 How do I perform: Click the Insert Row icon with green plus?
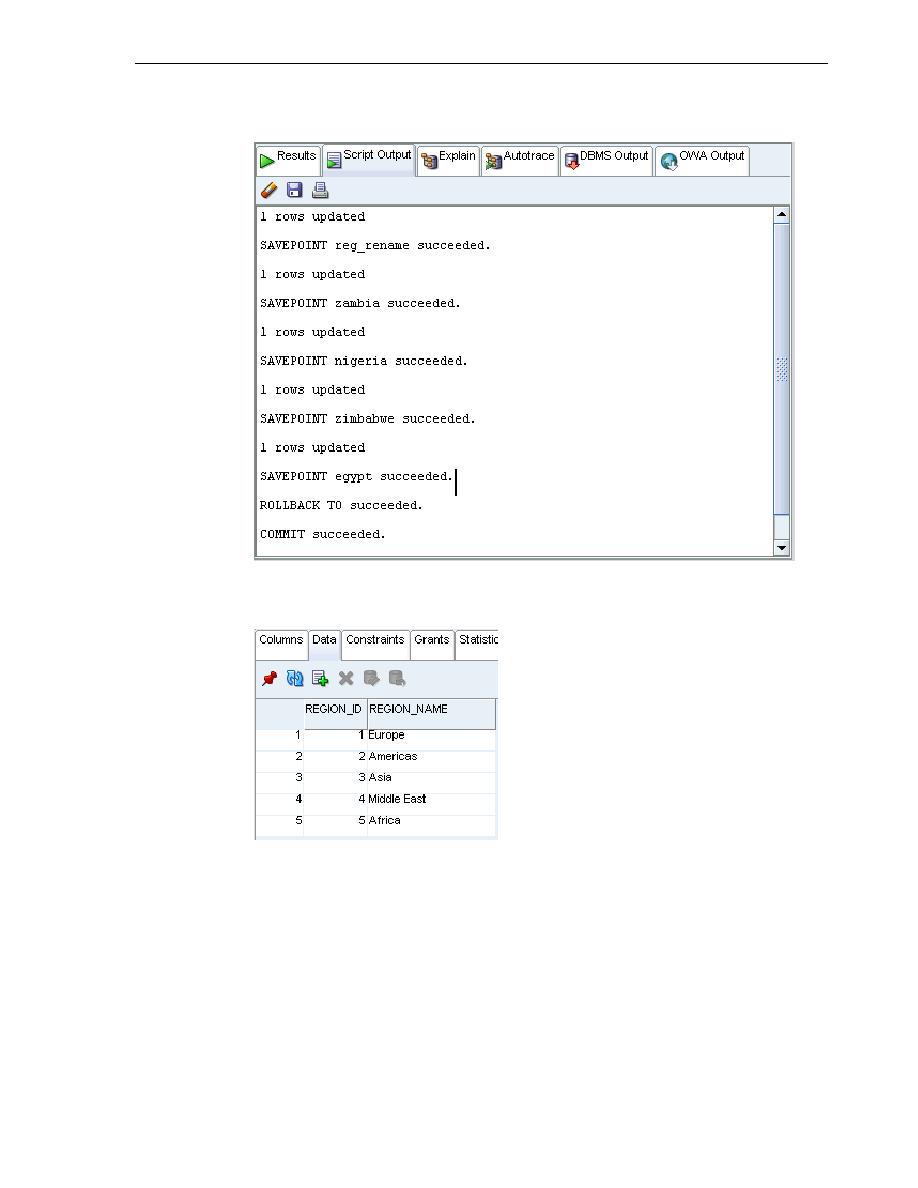pos(320,678)
